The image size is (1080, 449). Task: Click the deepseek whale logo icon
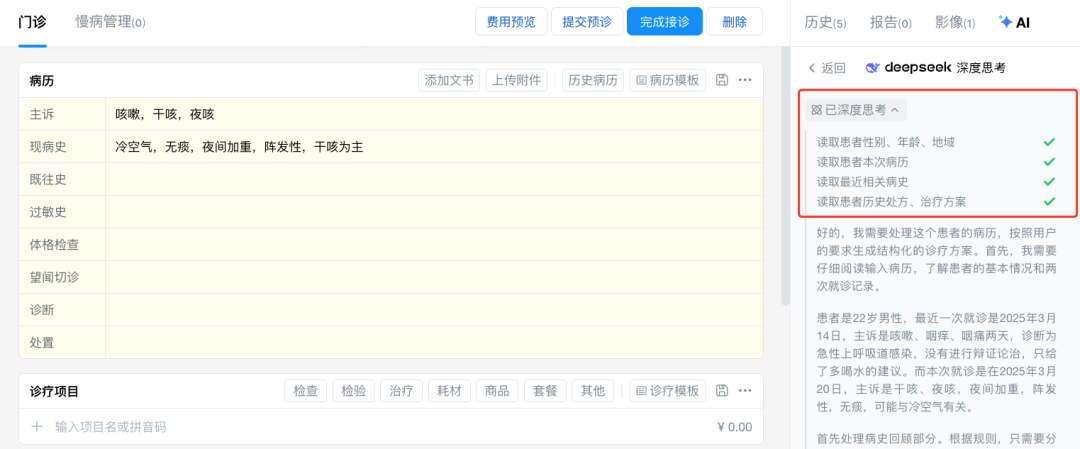click(872, 67)
